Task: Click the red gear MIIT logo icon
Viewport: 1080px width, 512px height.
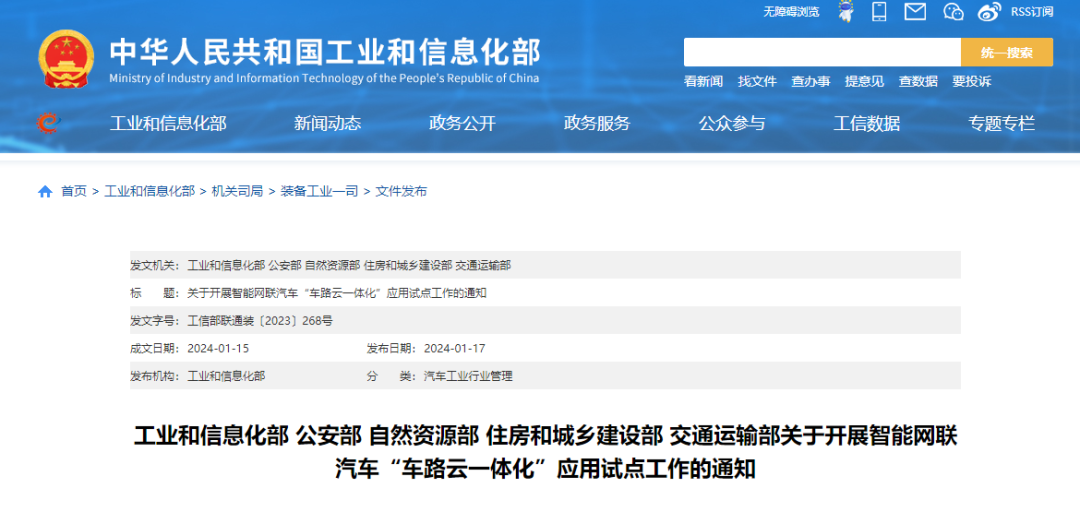Action: [47, 123]
